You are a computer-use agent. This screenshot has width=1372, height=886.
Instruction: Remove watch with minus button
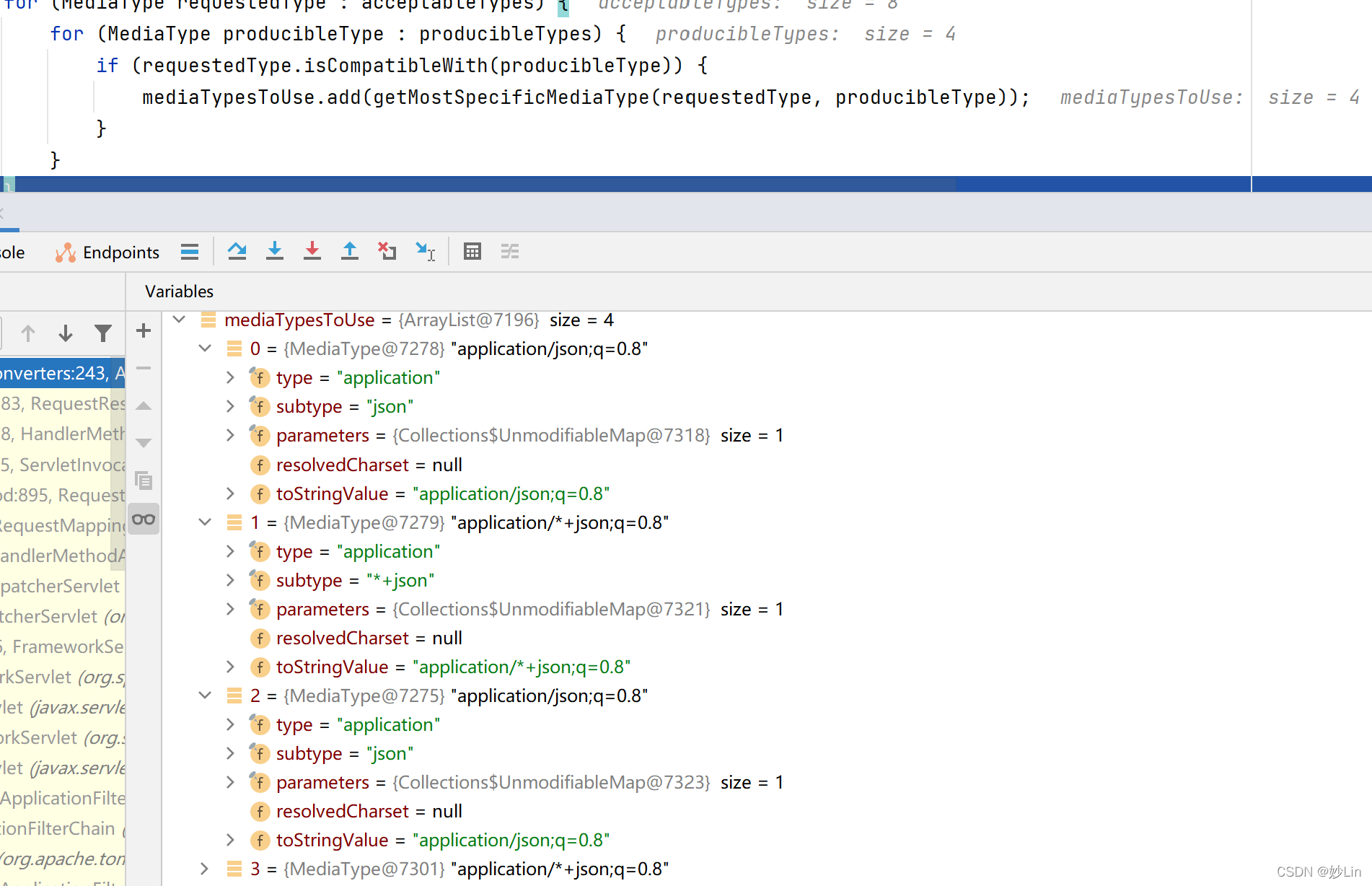click(x=143, y=368)
